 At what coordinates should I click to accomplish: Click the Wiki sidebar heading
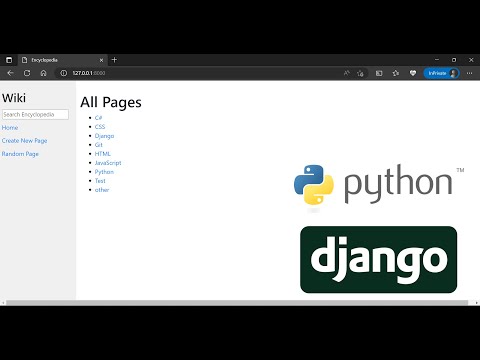pyautogui.click(x=14, y=98)
